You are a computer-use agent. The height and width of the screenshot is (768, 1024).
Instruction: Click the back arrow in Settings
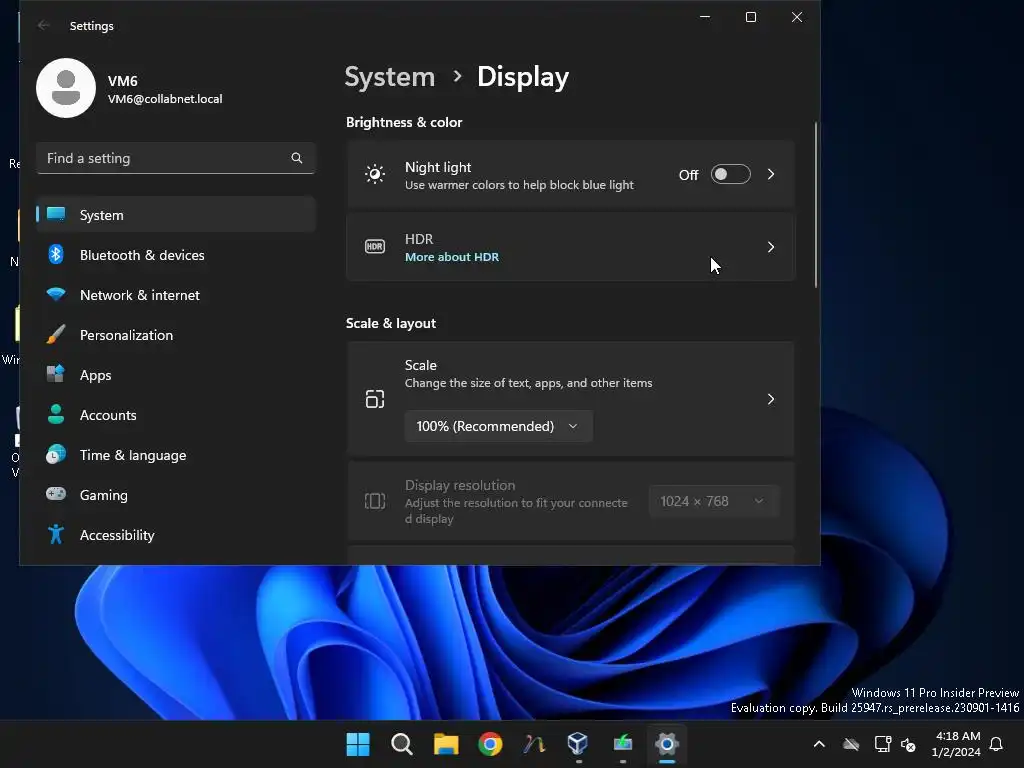pyautogui.click(x=44, y=25)
